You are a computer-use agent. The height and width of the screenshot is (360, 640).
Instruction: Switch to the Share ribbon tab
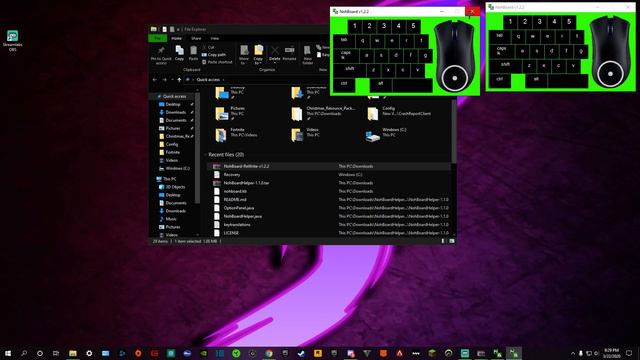click(x=196, y=38)
